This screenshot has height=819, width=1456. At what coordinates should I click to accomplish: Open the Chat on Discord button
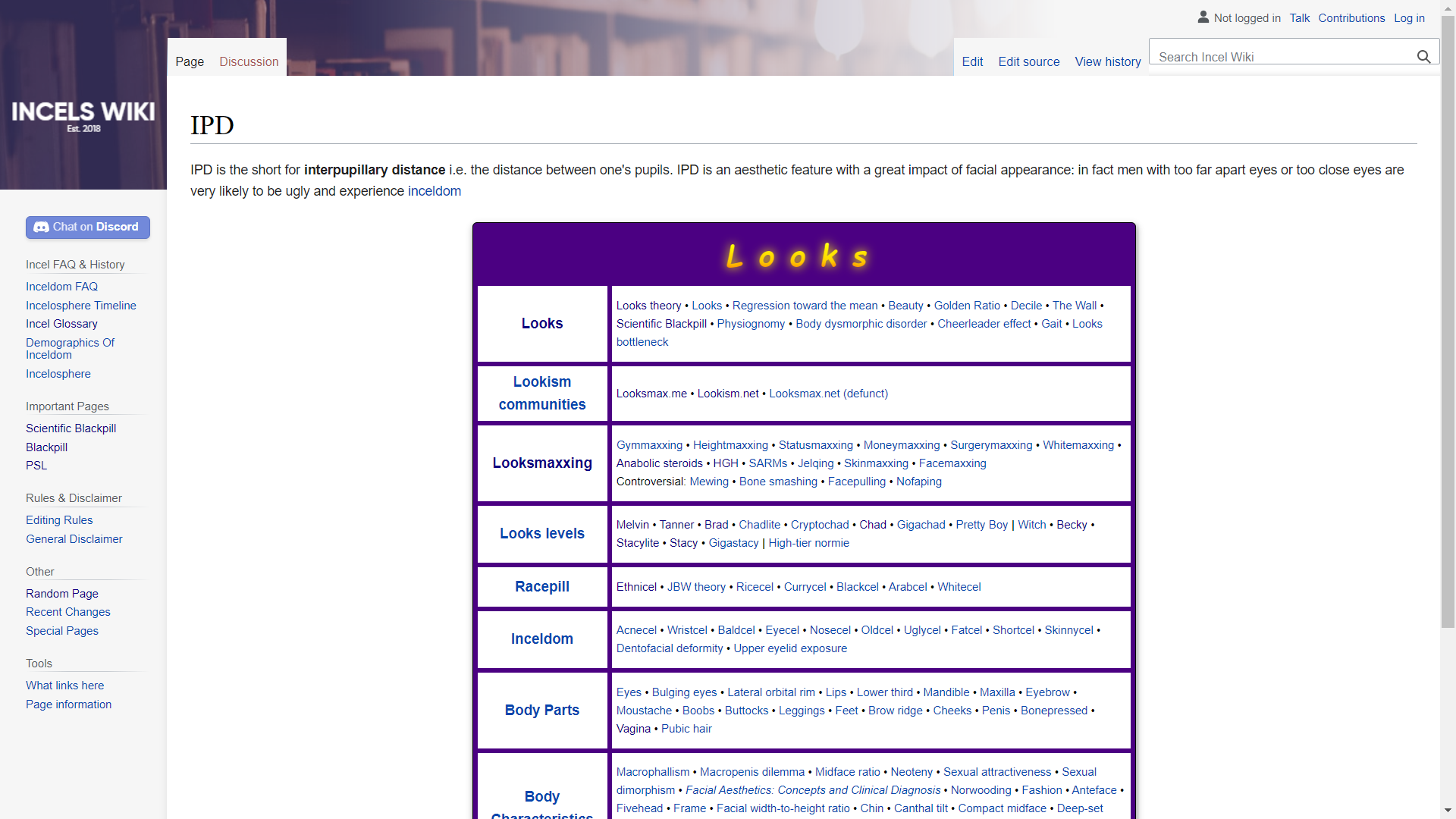pos(88,227)
